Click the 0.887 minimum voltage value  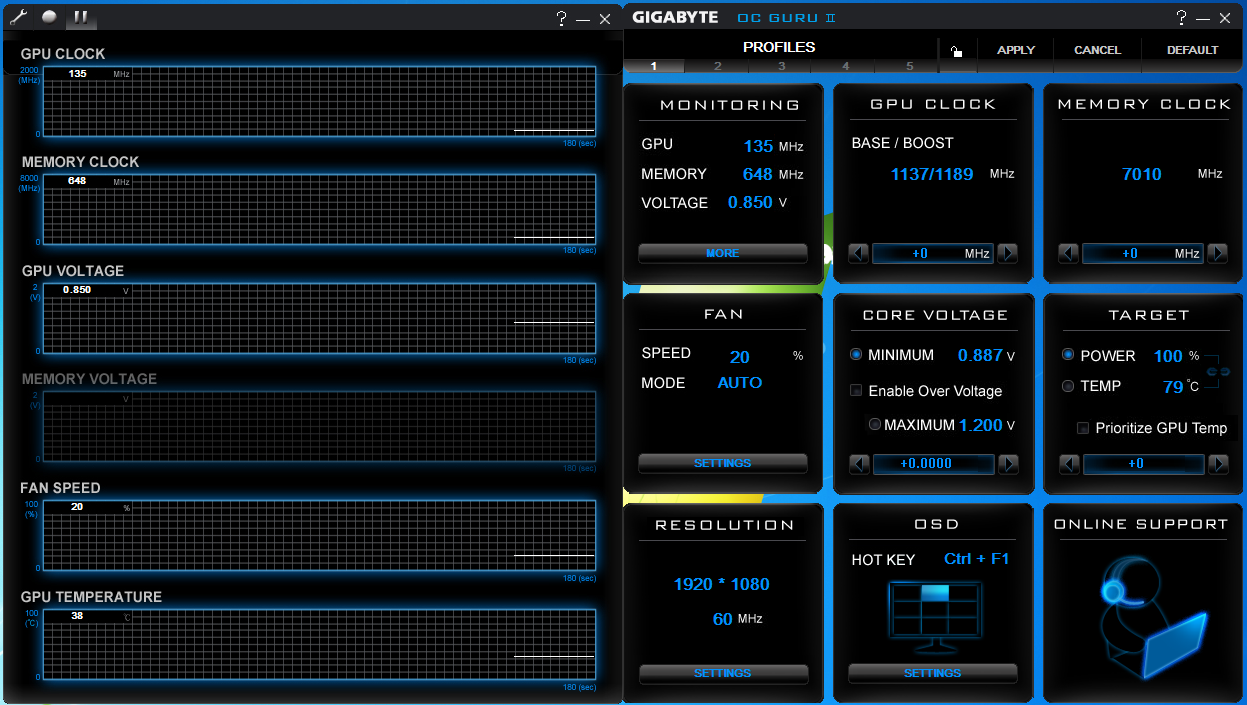pos(980,355)
